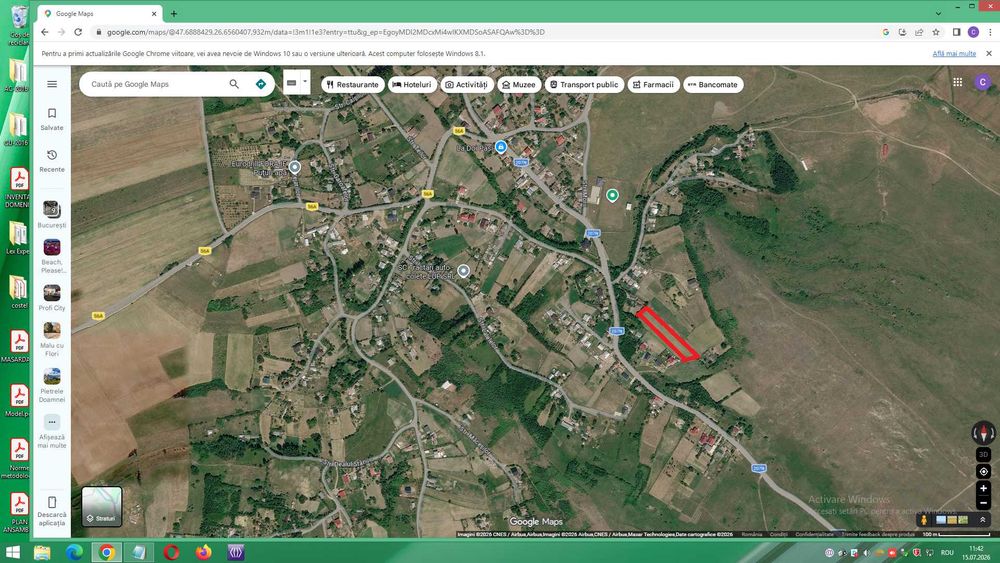
Task: Click Afișează mai multe in sidebar
Action: [x=52, y=432]
